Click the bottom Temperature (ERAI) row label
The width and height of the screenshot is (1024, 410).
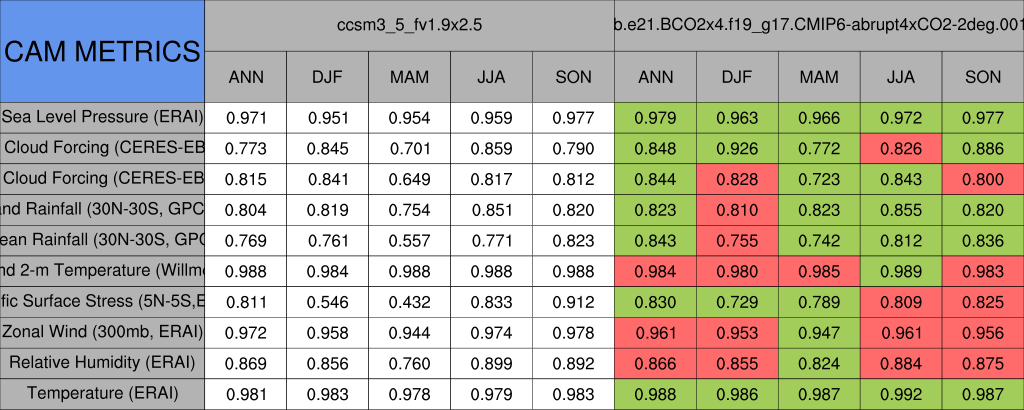(102, 393)
